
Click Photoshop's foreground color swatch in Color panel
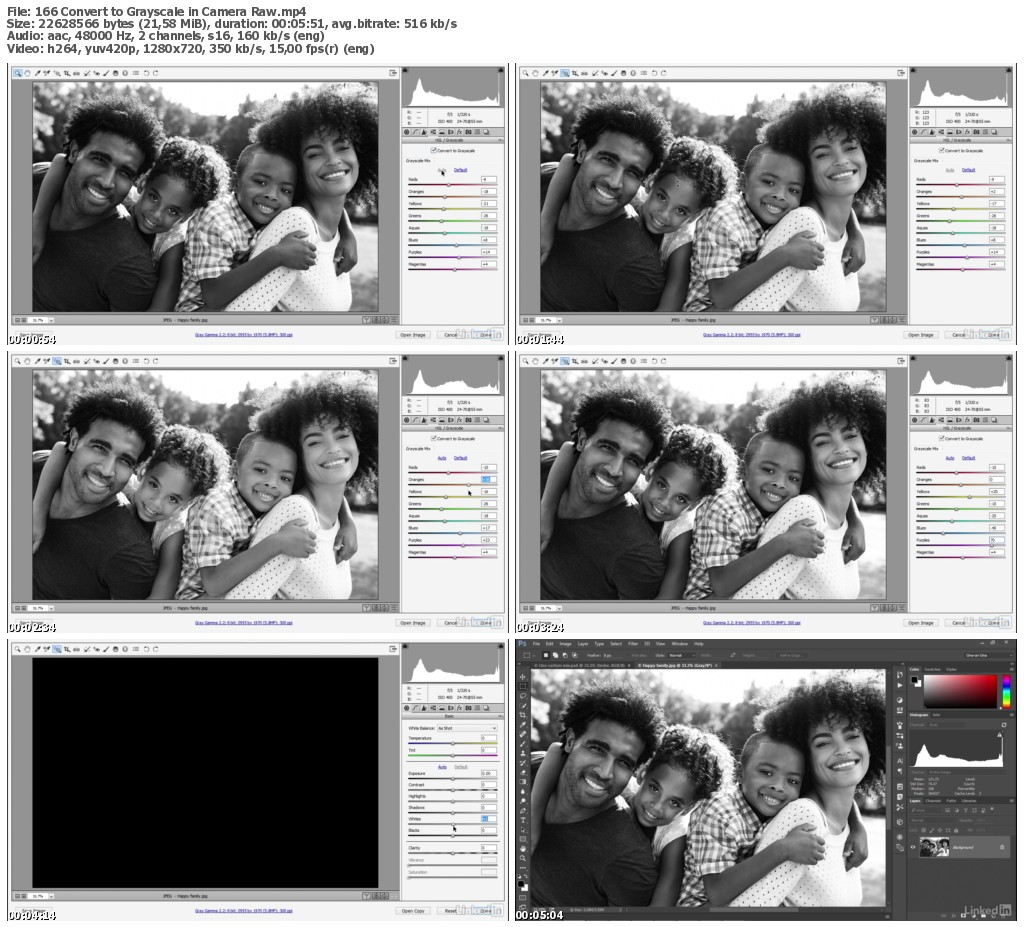[915, 679]
